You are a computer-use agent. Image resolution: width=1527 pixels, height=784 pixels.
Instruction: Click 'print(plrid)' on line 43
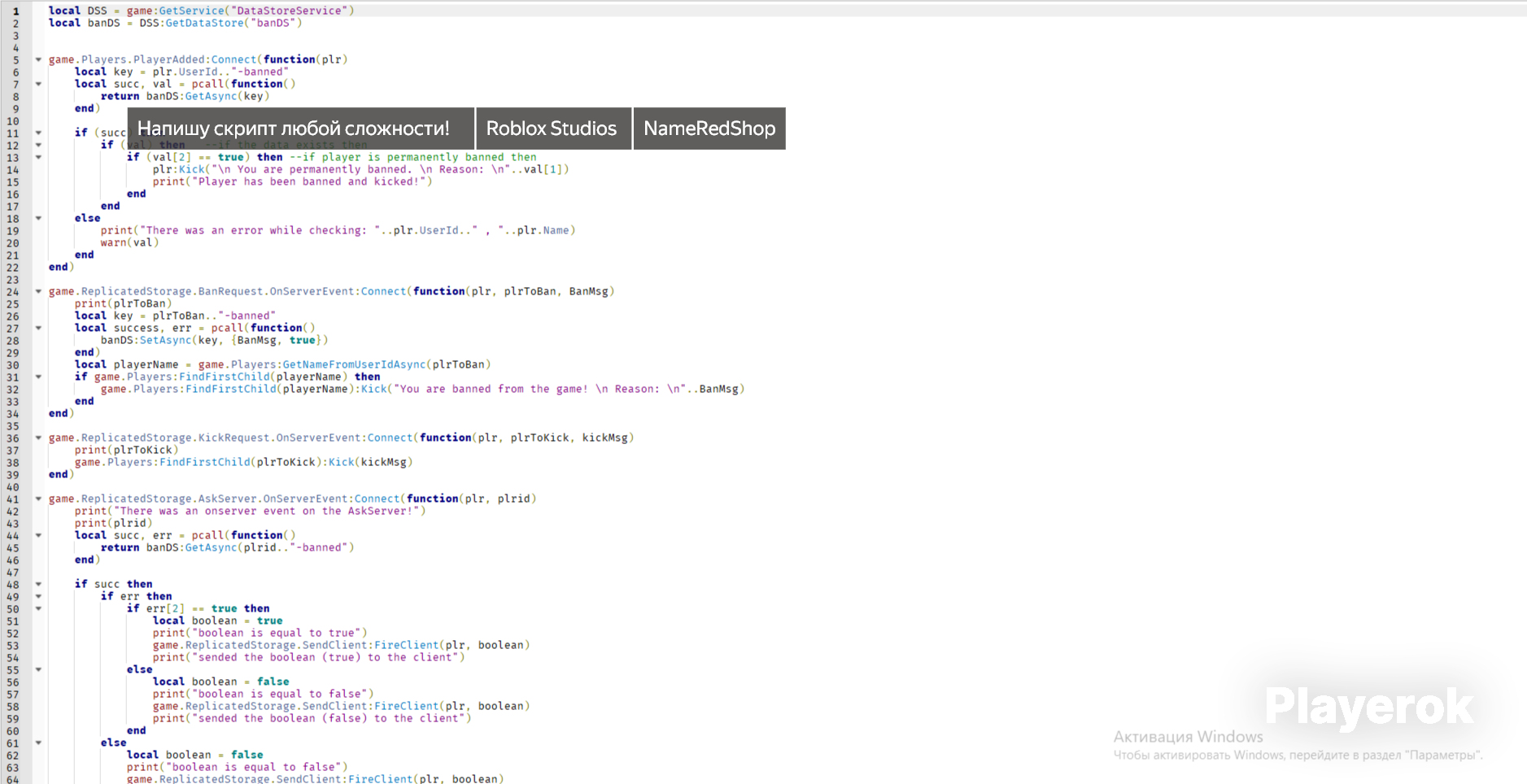113,523
